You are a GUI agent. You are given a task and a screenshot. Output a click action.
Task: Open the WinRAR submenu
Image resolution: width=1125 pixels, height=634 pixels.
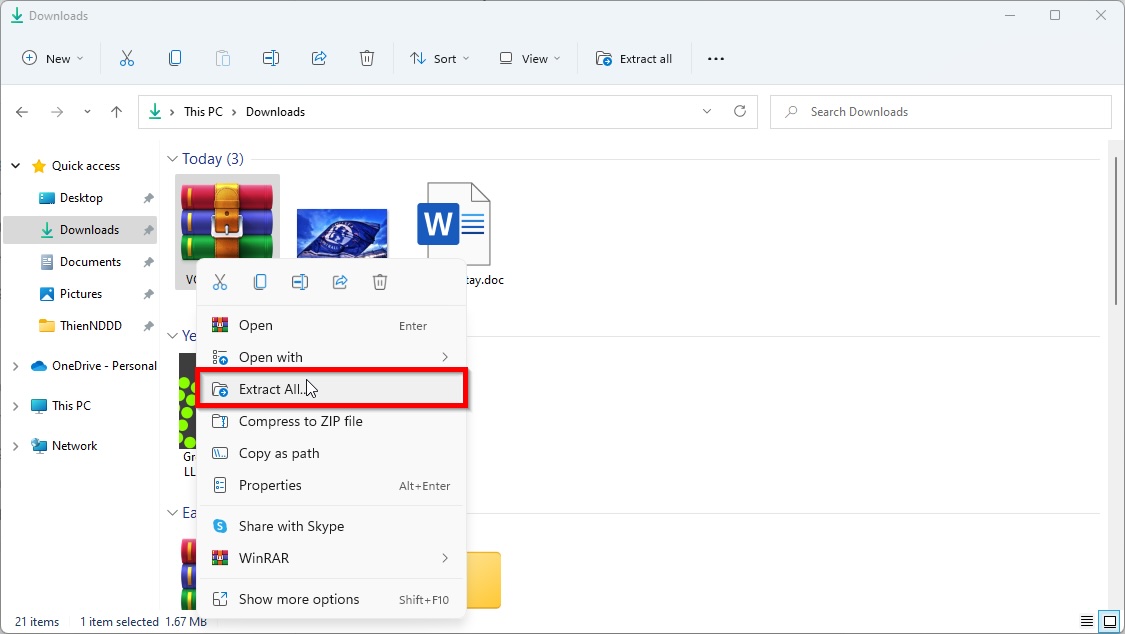331,558
